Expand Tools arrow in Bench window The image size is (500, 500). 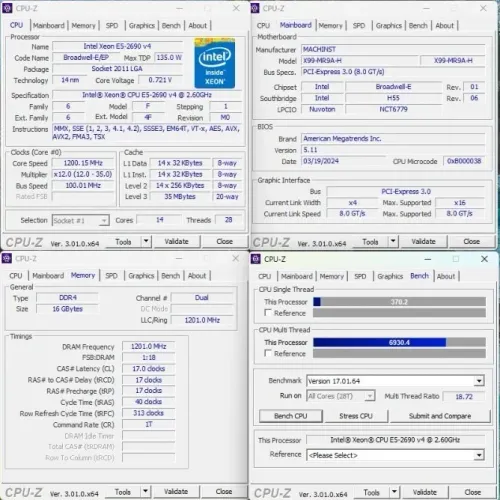pyautogui.click(x=394, y=492)
